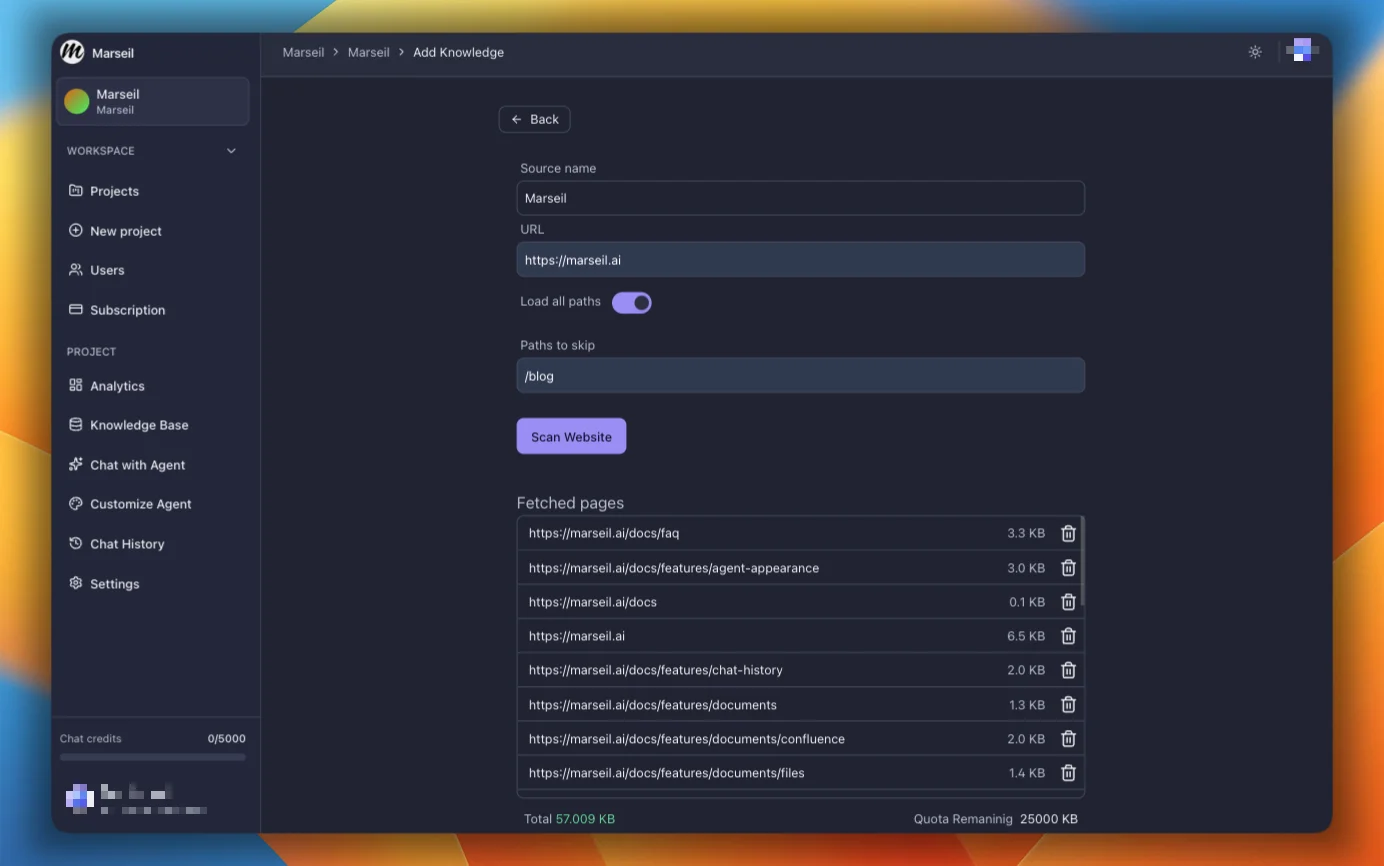Image resolution: width=1384 pixels, height=866 pixels.
Task: Click the documents/files URL text
Action: (667, 773)
